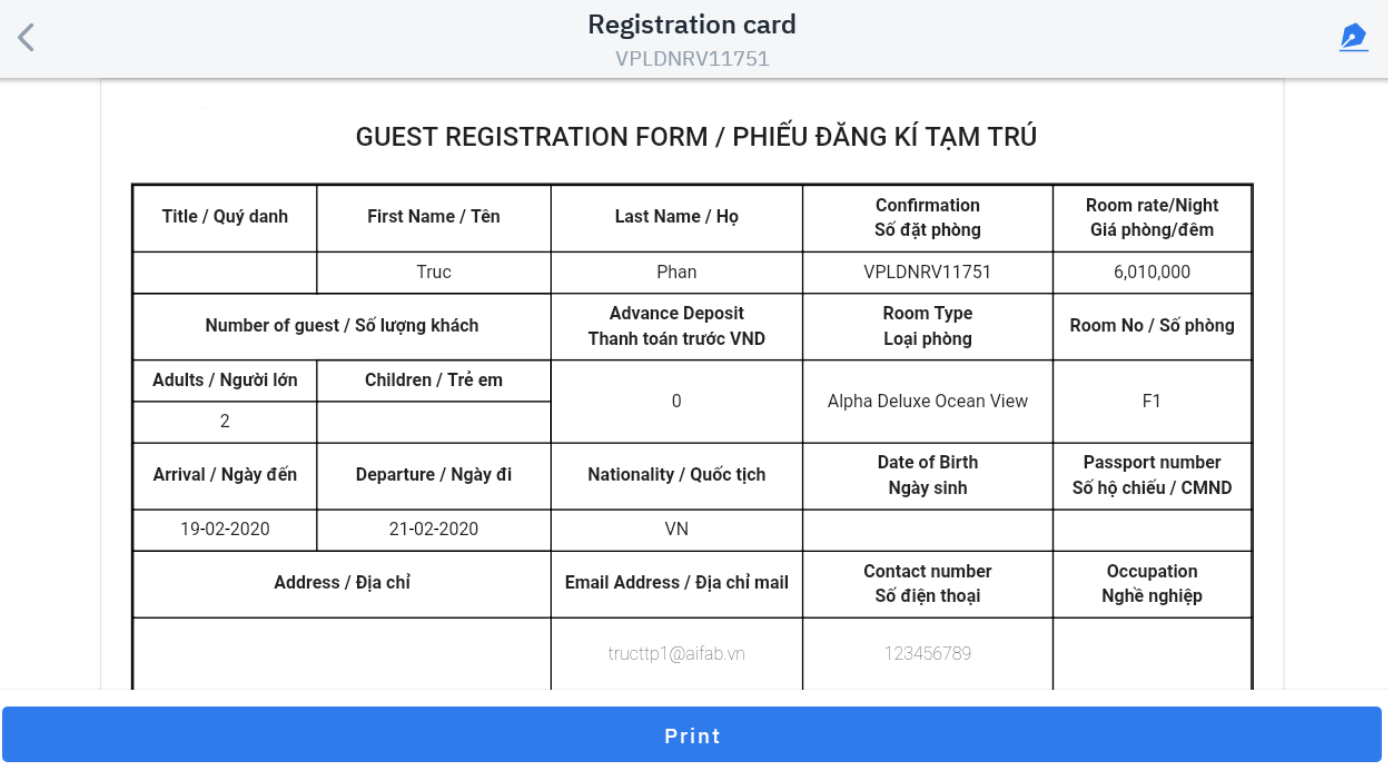Click the confirmation number VPLDNRV11751 in table
This screenshot has width=1388, height=773.
point(927,272)
